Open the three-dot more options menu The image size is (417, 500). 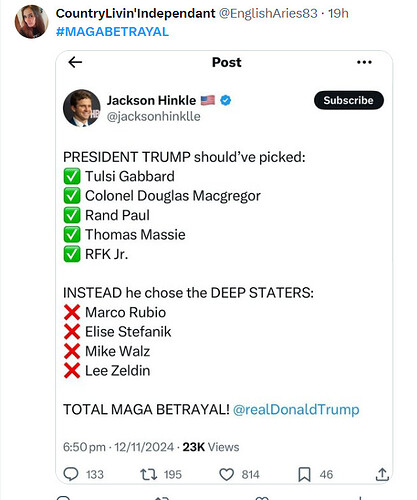tap(364, 62)
